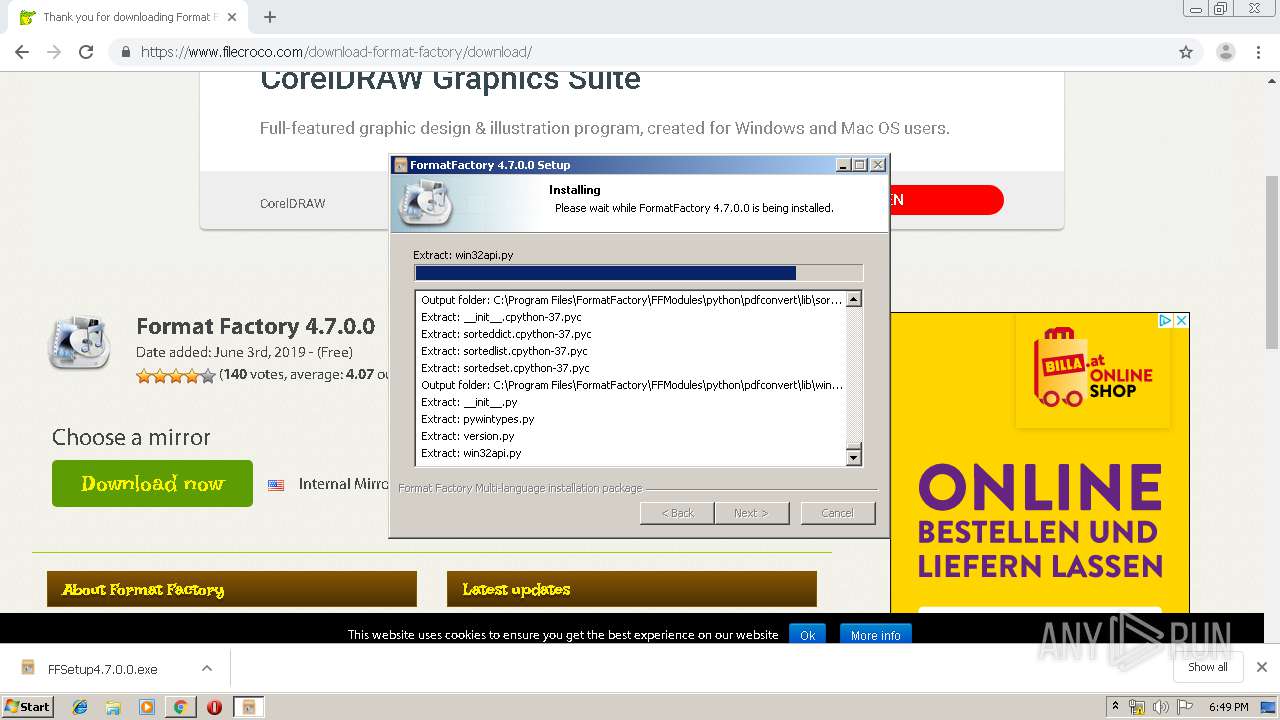This screenshot has height=720, width=1280.
Task: Open the About Format Factory section header
Action: [232, 589]
